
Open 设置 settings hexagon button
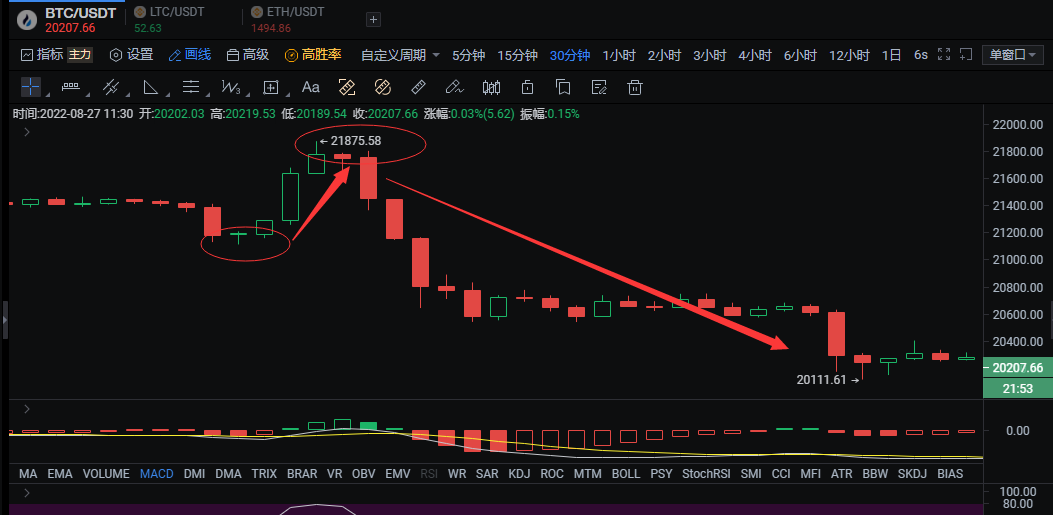point(132,54)
